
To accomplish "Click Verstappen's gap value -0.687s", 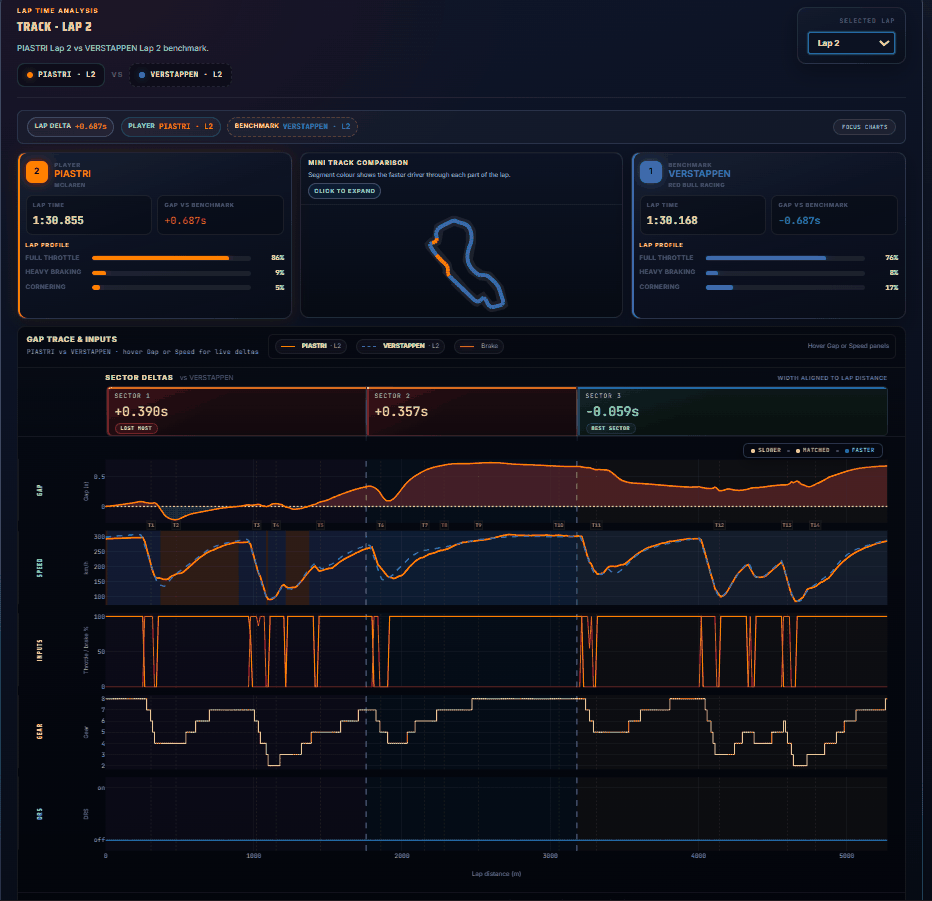I will pos(799,220).
